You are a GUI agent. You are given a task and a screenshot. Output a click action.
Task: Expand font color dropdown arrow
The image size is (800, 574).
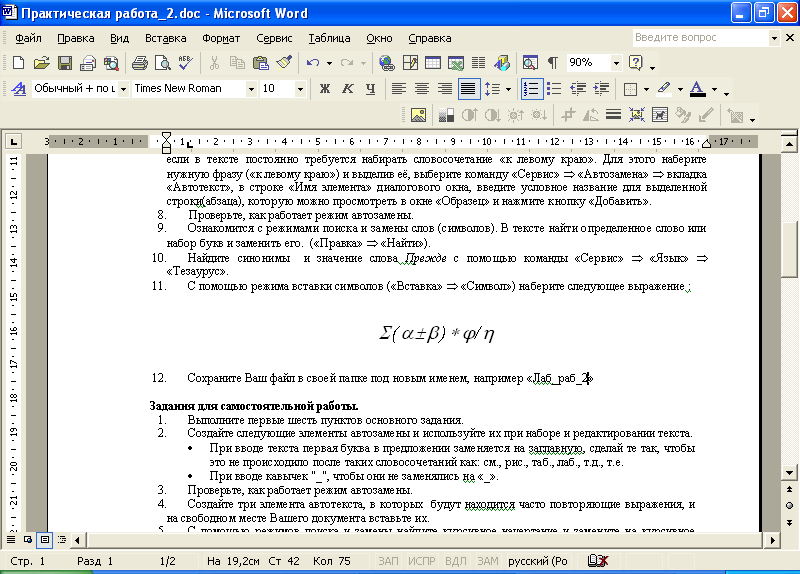tap(714, 89)
